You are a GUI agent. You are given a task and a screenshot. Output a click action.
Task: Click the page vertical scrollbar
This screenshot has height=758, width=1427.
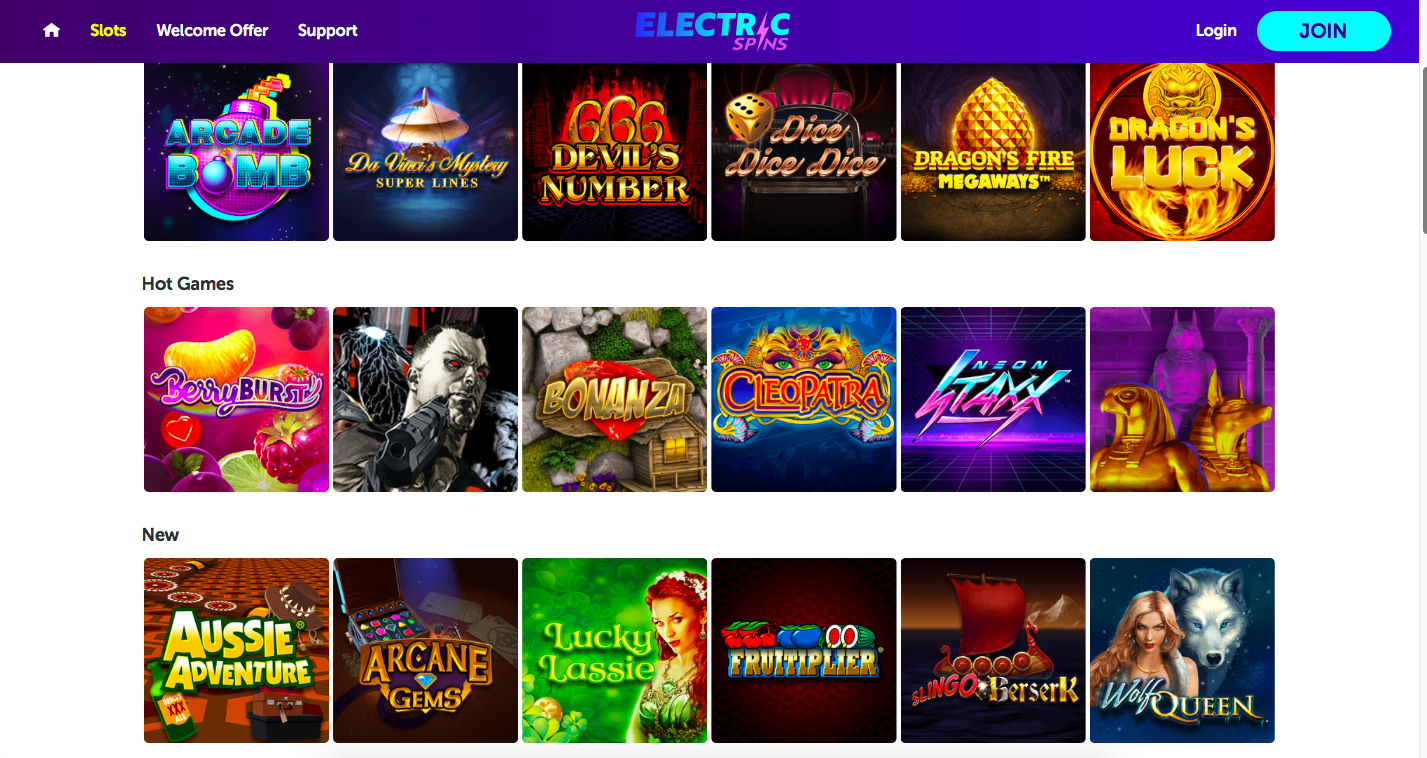(x=1422, y=150)
